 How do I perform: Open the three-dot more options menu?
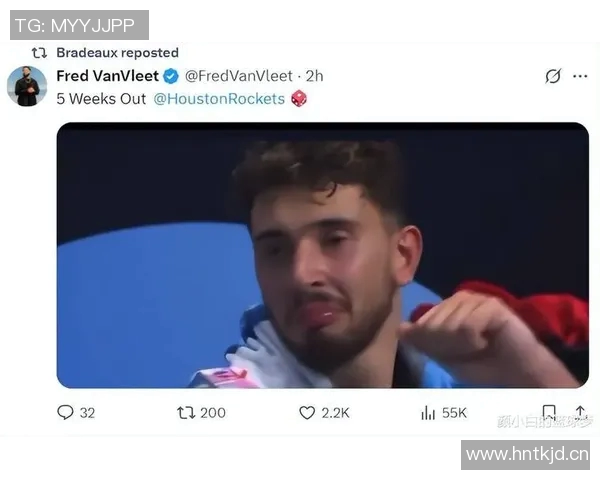[x=580, y=76]
